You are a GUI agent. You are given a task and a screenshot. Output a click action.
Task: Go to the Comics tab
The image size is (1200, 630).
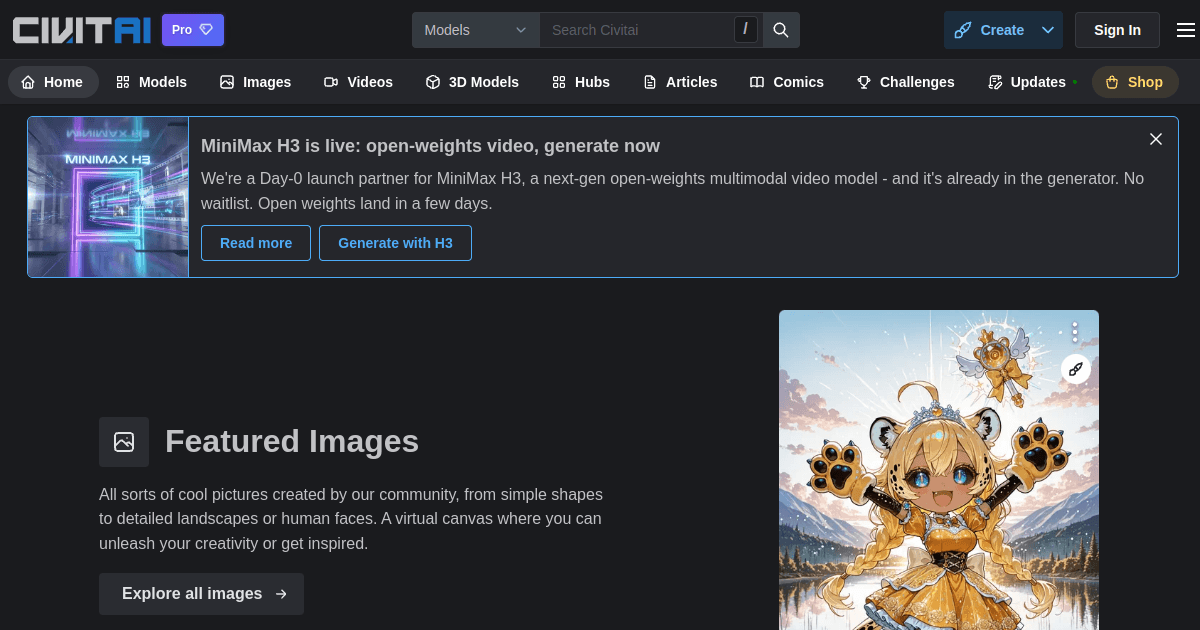787,82
